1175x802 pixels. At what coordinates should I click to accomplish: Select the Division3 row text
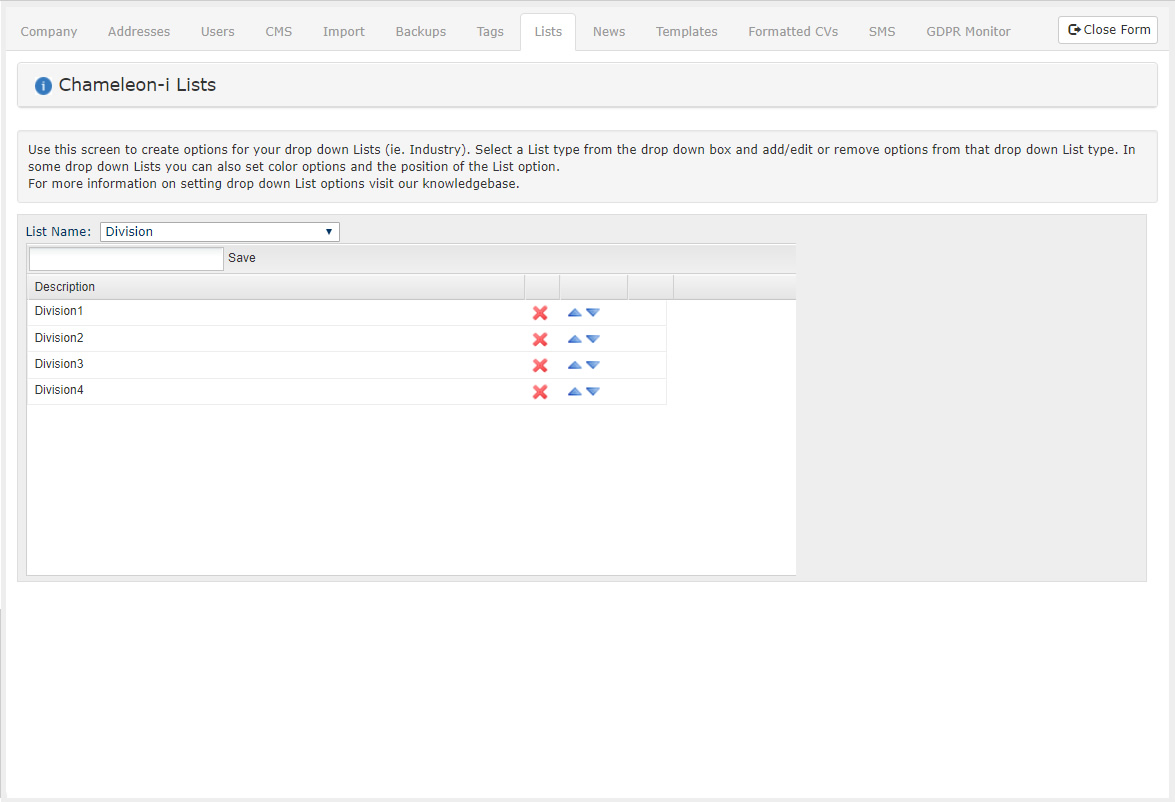pyautogui.click(x=58, y=364)
